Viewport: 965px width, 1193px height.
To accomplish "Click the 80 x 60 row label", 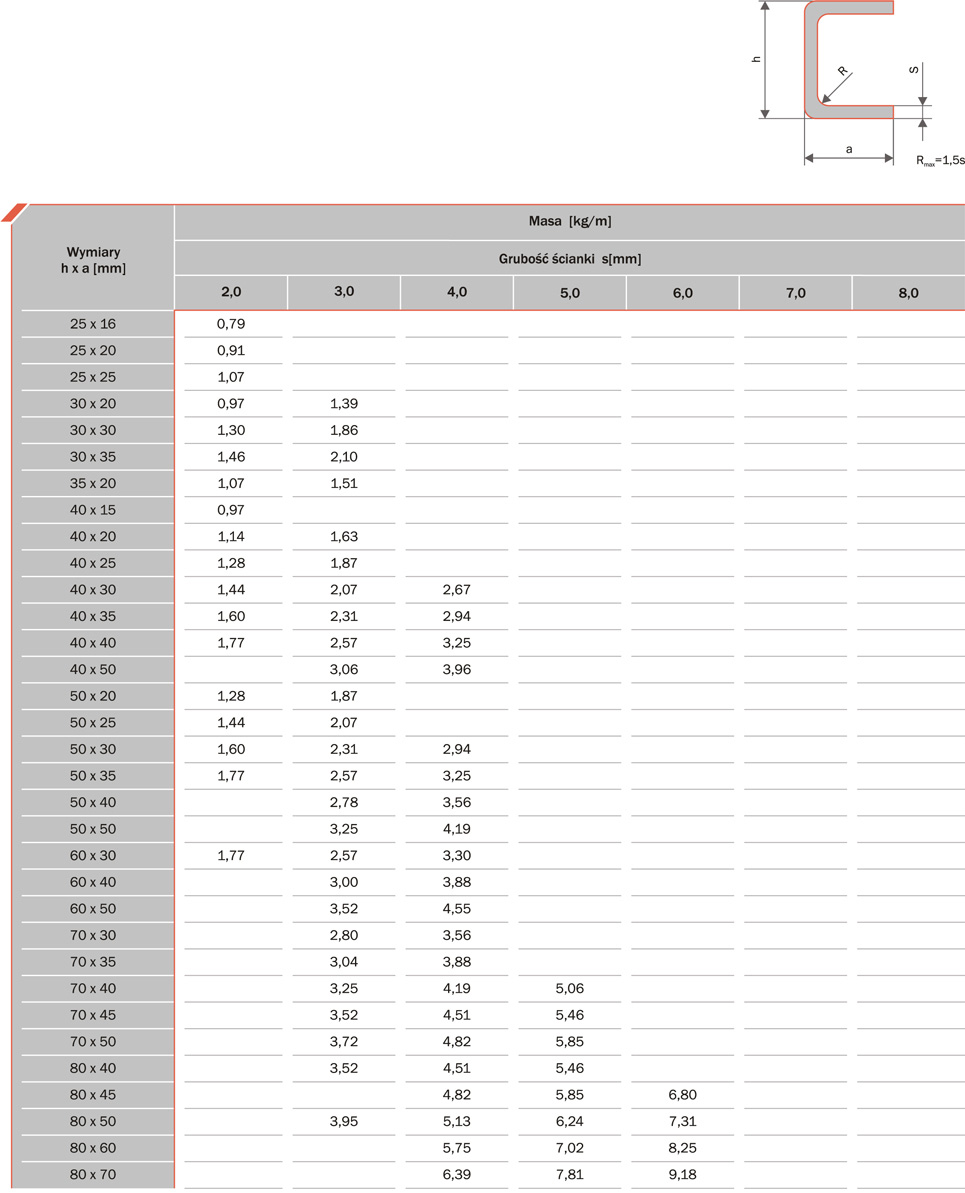I will point(93,1149).
